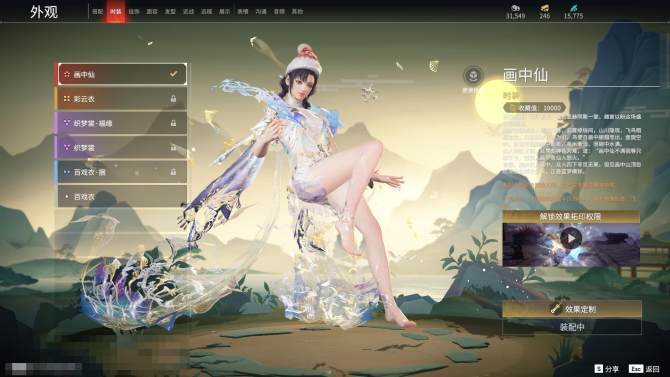Click the coin currency icon above 31,549
670x377 pixels.
point(515,8)
